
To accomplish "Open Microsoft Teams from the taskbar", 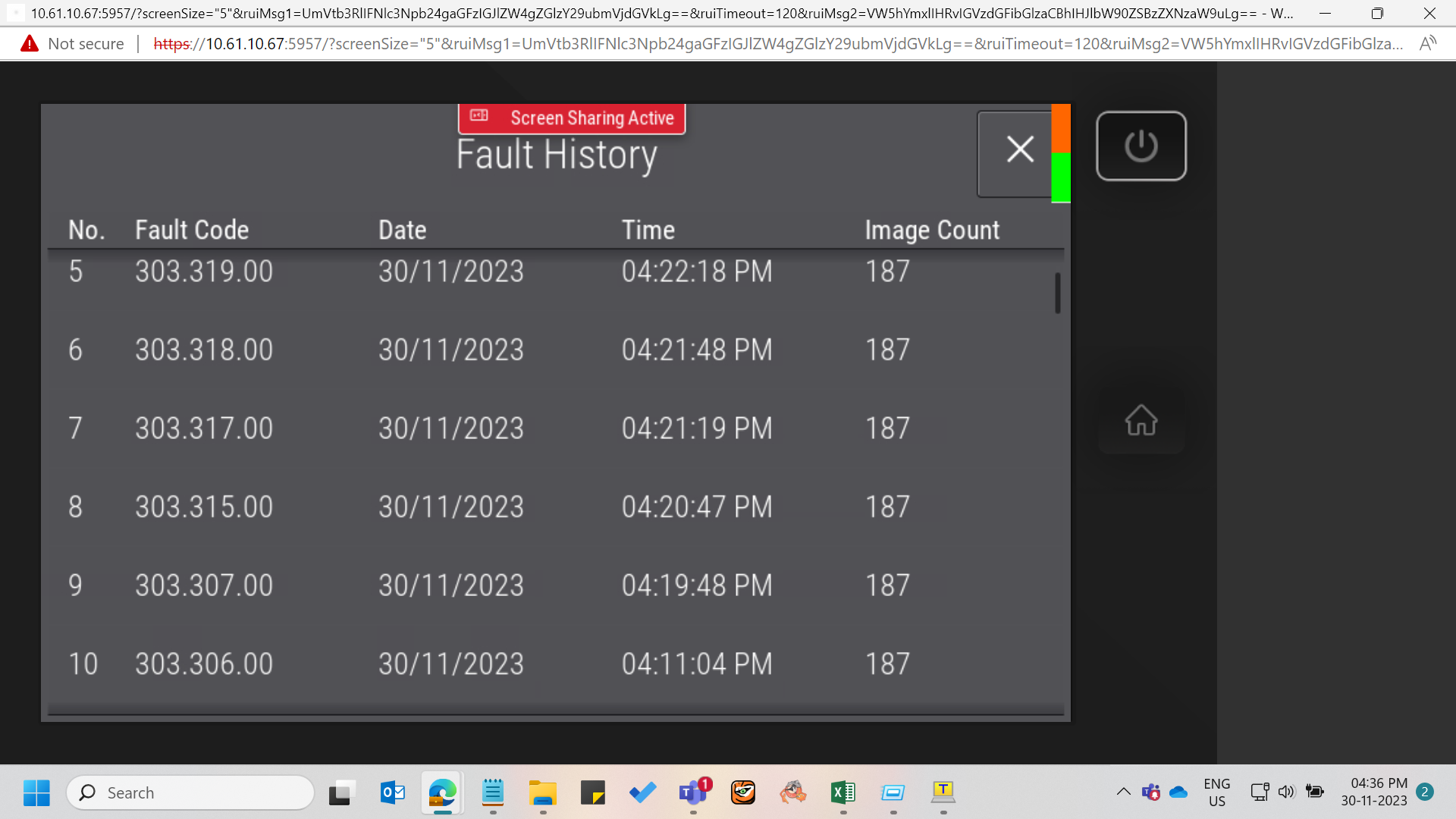I will [693, 792].
